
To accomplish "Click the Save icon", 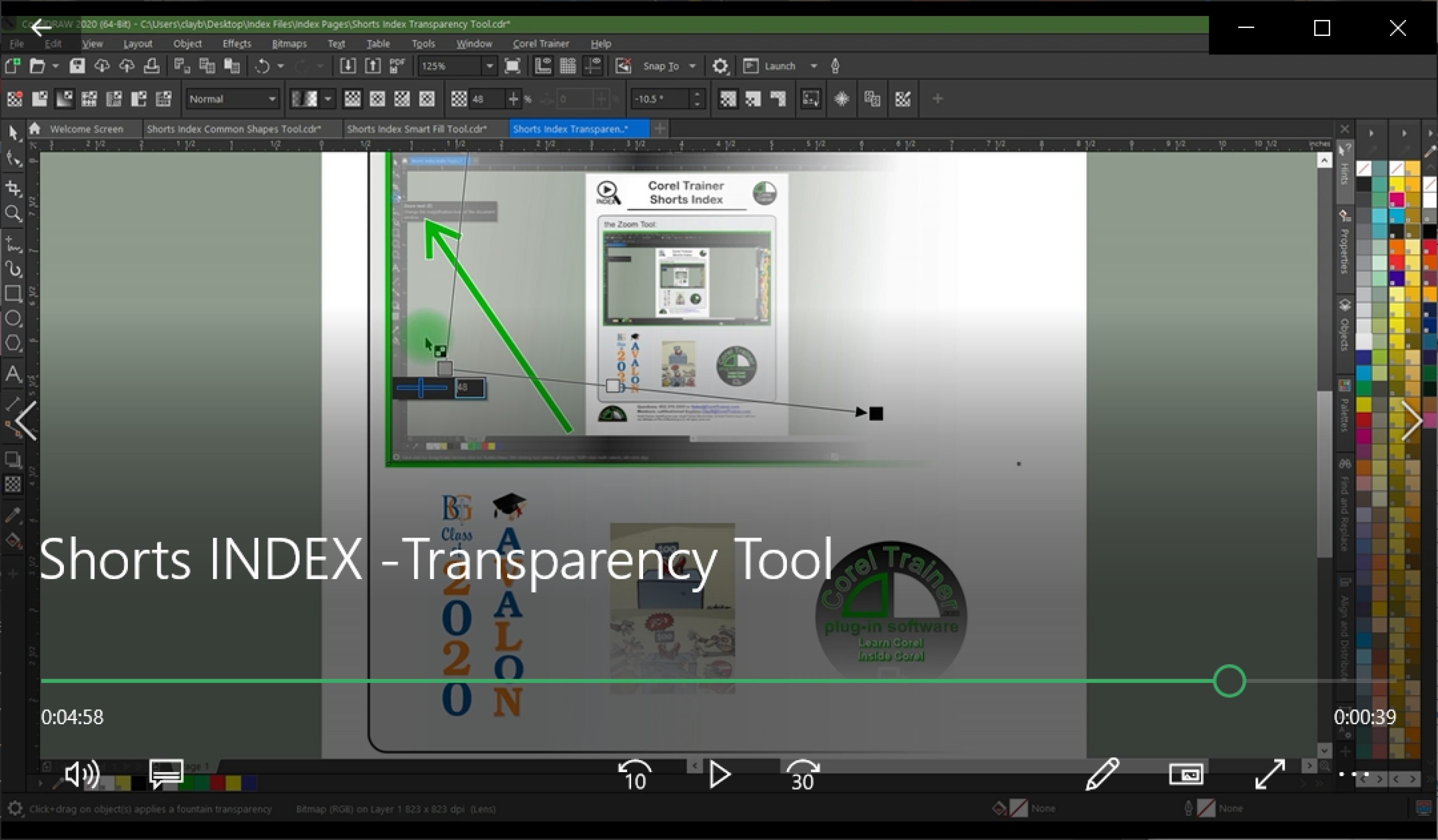I will tap(77, 66).
